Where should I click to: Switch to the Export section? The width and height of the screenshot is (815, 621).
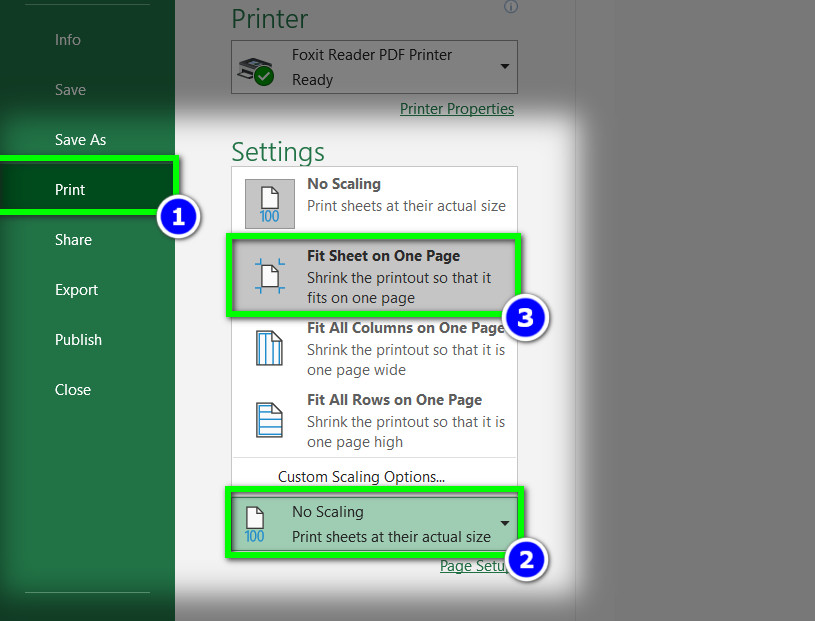tap(76, 290)
